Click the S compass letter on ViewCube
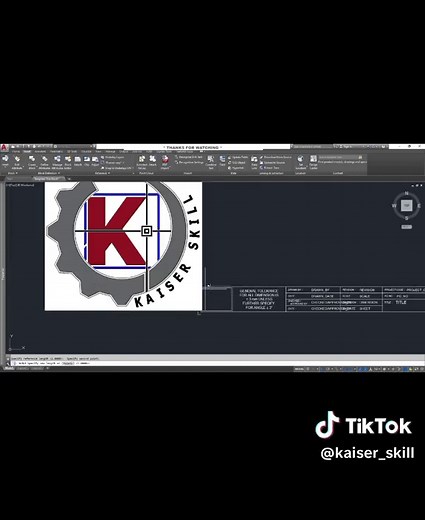Screen dimensions: 425x520 click(x=406, y=218)
